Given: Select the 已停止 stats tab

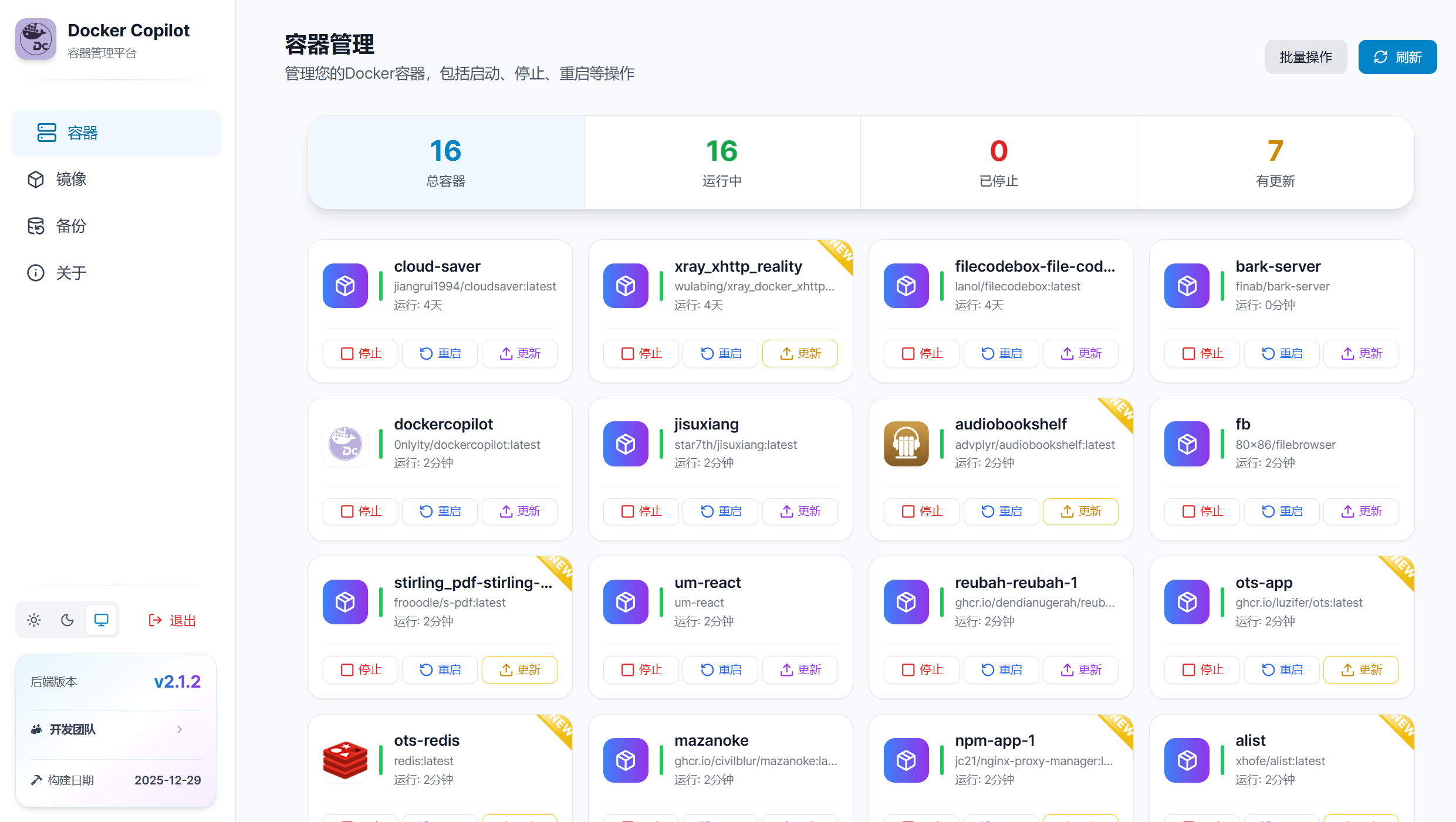Looking at the screenshot, I should tap(999, 163).
